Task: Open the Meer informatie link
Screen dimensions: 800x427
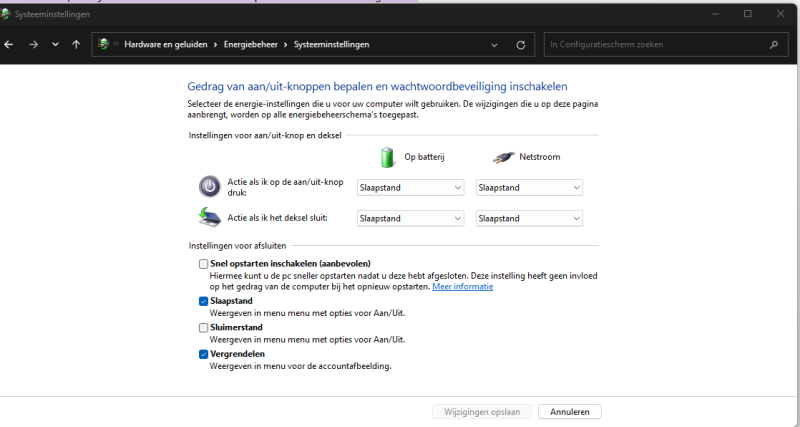Action: pos(462,287)
